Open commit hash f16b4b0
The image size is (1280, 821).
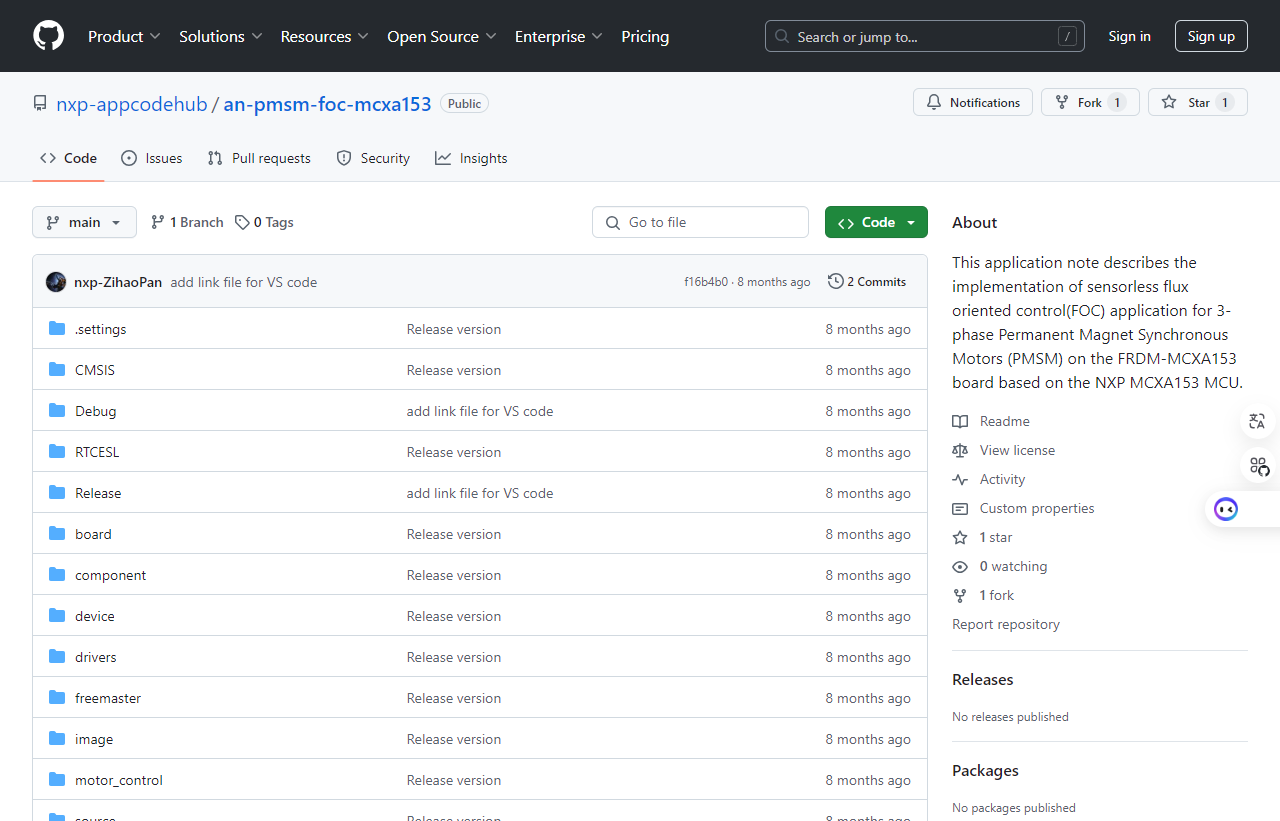point(706,282)
